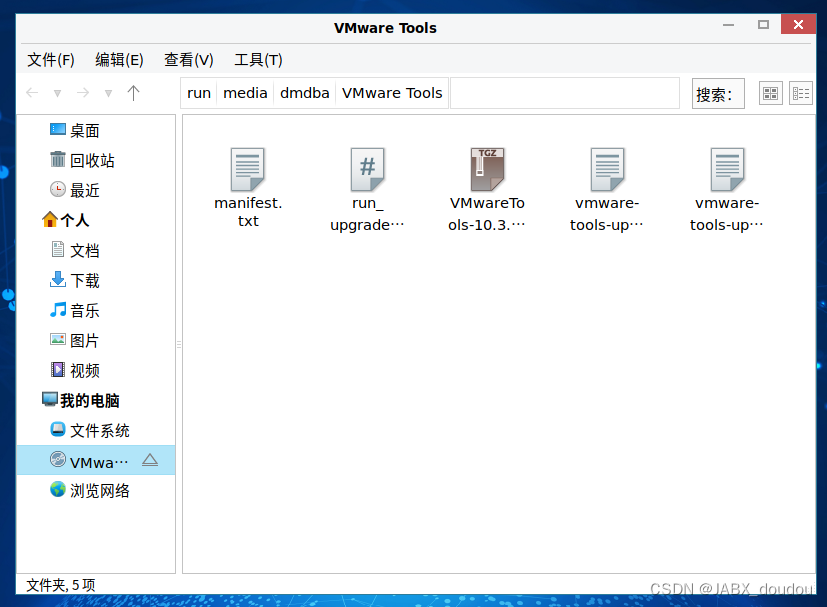Click the media breadcrumb segment
The width and height of the screenshot is (827, 607).
(x=245, y=93)
